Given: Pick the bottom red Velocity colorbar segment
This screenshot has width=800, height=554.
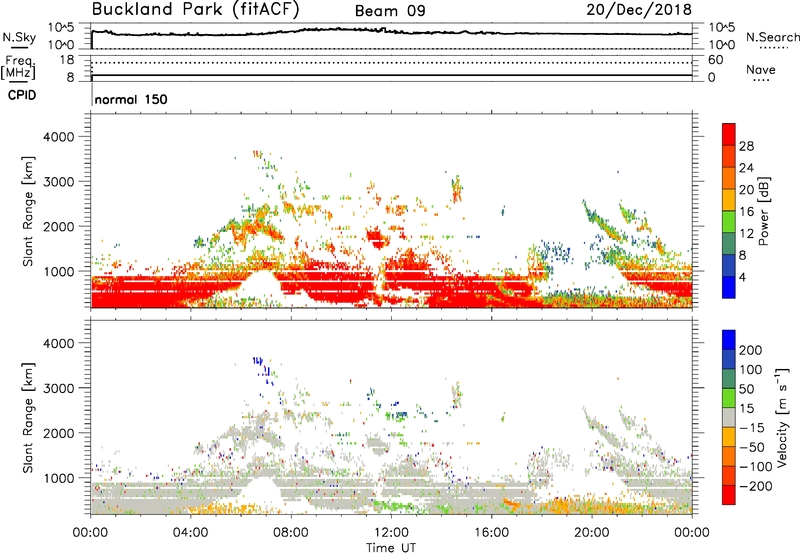Looking at the screenshot, I should click(729, 495).
